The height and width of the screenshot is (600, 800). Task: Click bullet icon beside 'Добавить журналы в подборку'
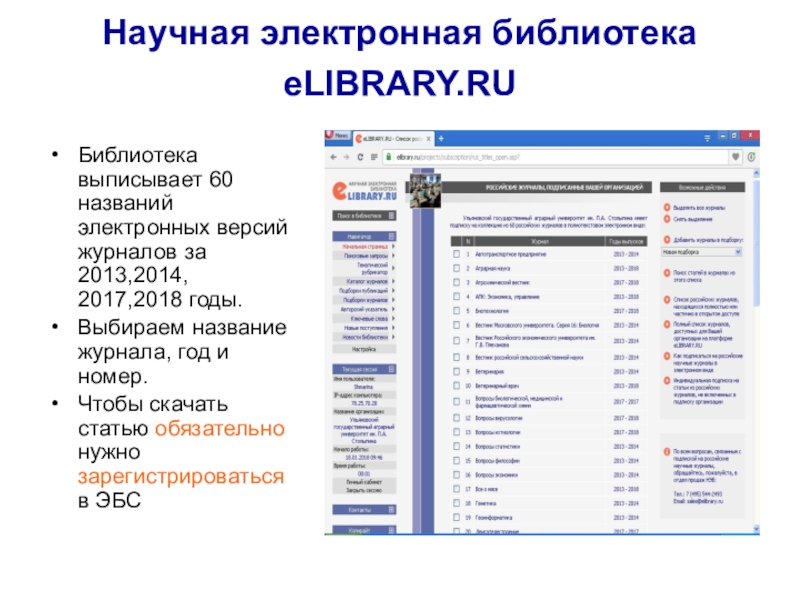tap(667, 239)
